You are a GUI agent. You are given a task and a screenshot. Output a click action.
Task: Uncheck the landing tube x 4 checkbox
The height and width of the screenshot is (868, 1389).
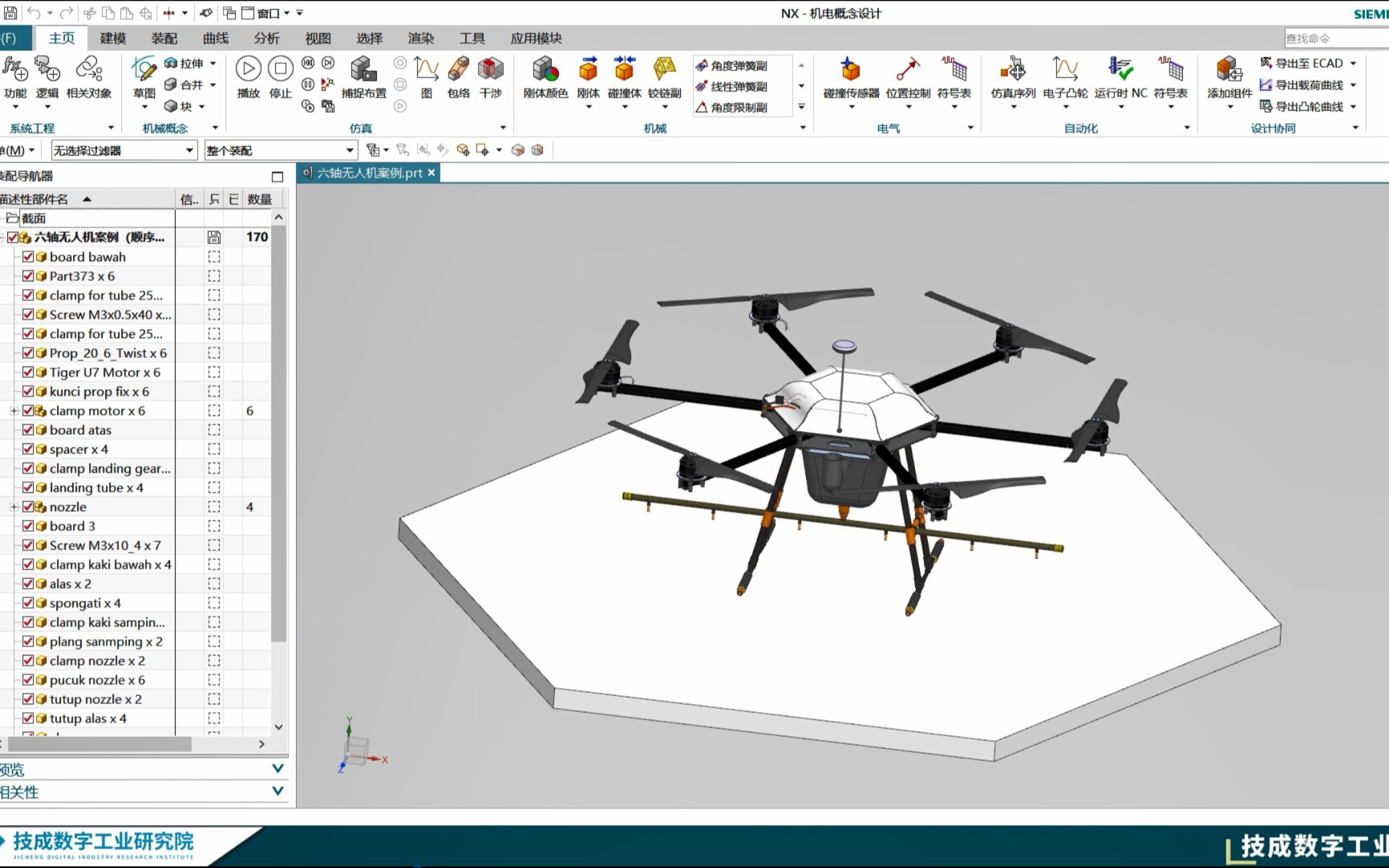point(28,487)
